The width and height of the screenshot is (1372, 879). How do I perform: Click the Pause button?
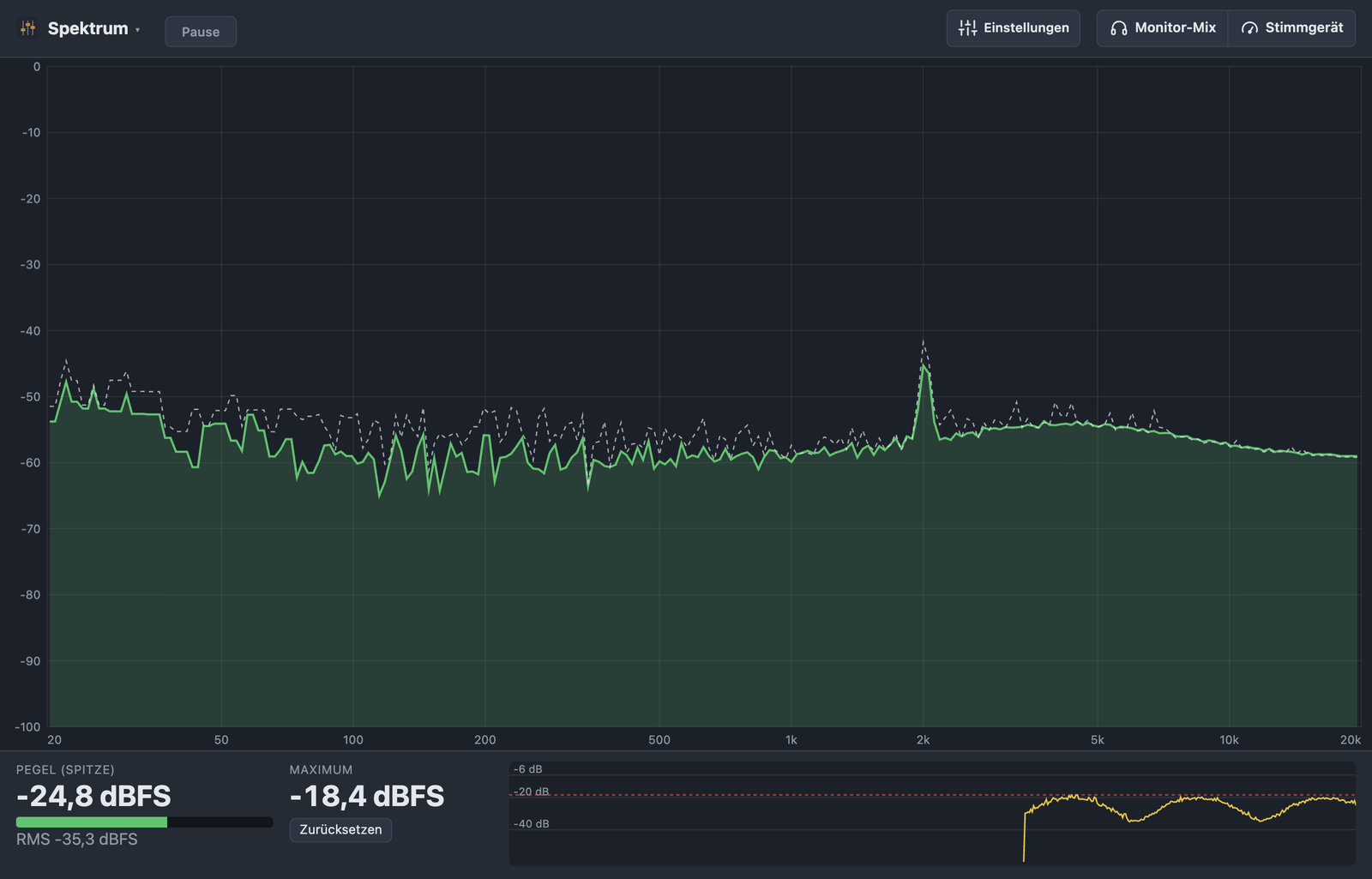pos(201,32)
